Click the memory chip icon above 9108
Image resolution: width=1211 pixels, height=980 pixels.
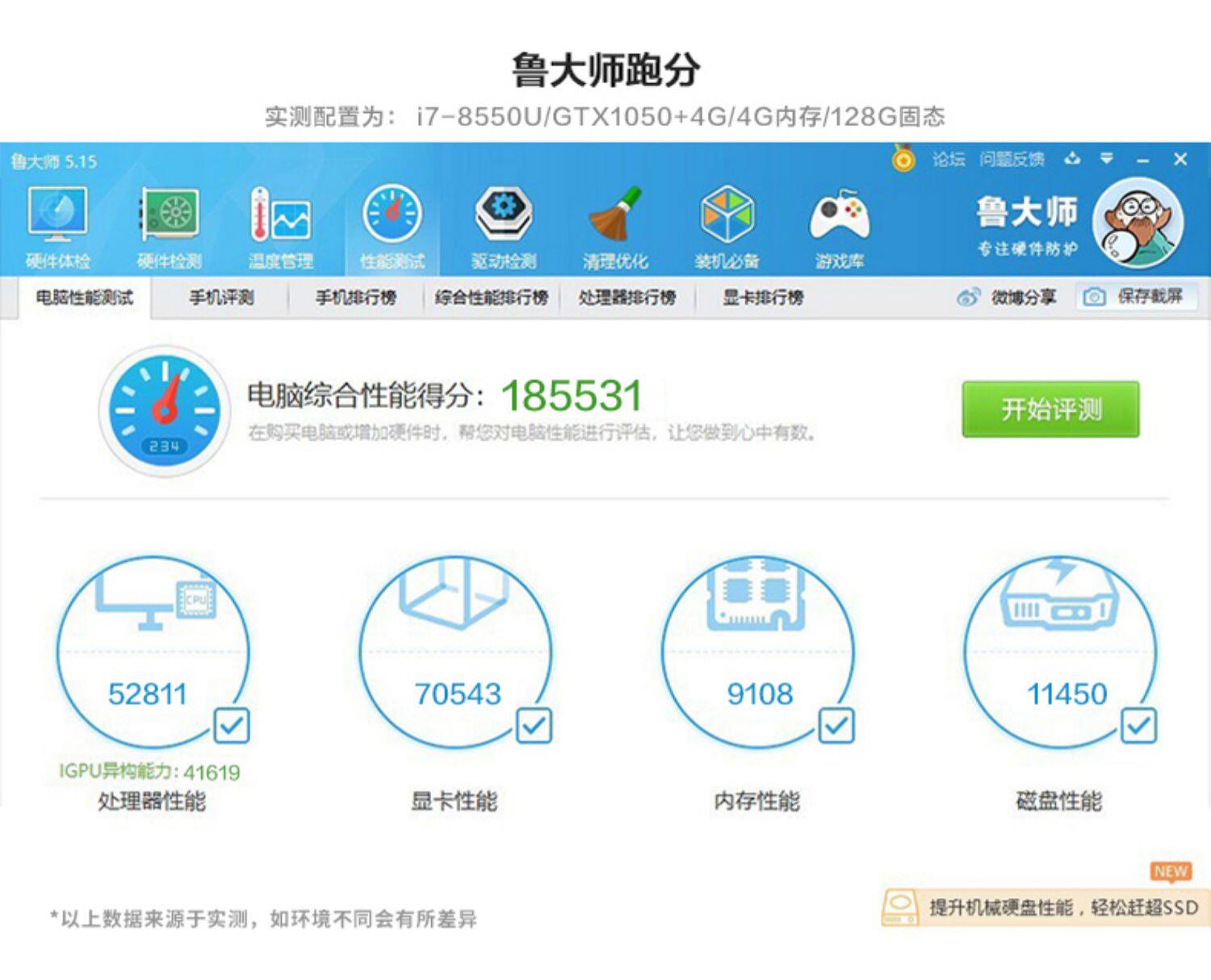(x=756, y=597)
